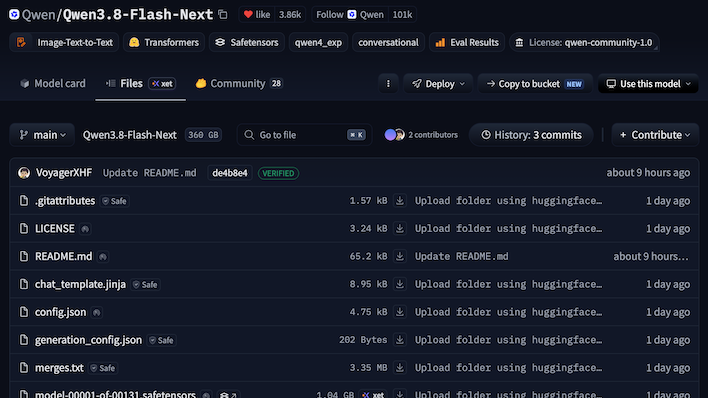Open Update README.md message in README.md row
Viewport: 708px width, 398px height.
(x=461, y=256)
